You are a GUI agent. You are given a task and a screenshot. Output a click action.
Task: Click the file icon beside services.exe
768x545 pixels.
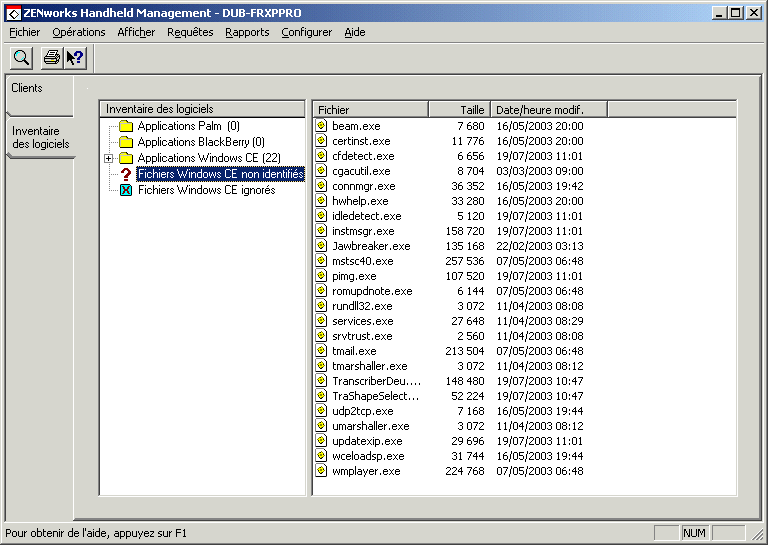click(x=321, y=321)
